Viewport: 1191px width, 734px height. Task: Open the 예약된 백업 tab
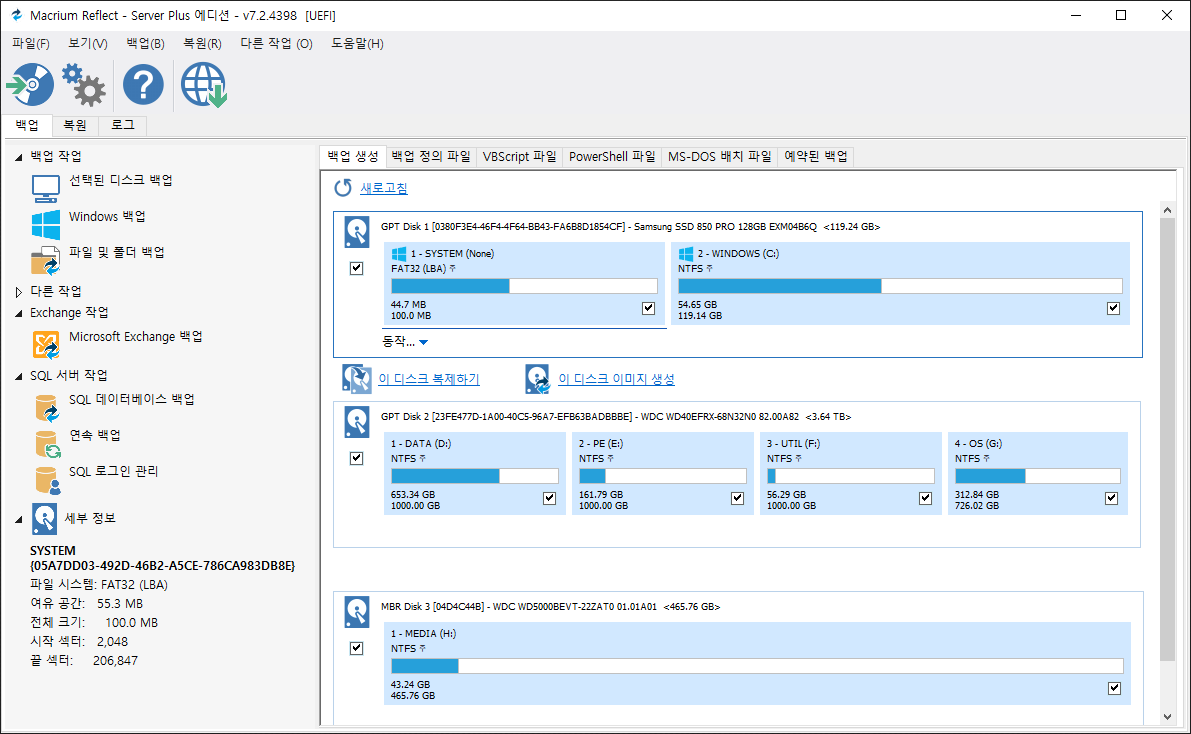pos(816,157)
